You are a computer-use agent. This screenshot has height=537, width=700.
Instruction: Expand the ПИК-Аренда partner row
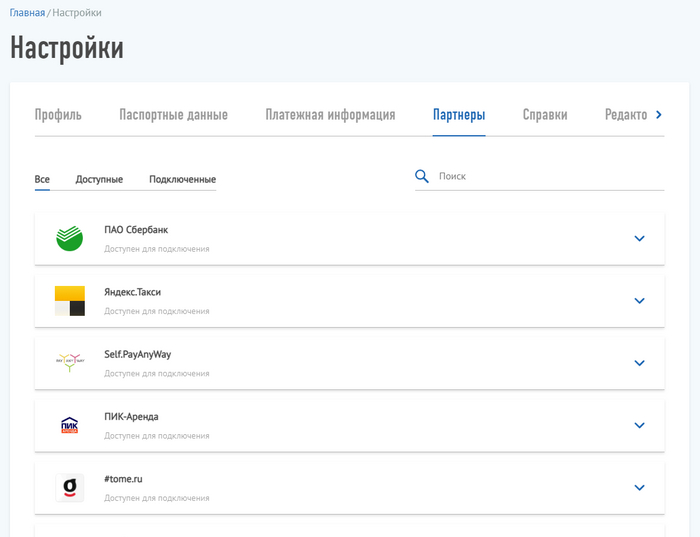(640, 425)
